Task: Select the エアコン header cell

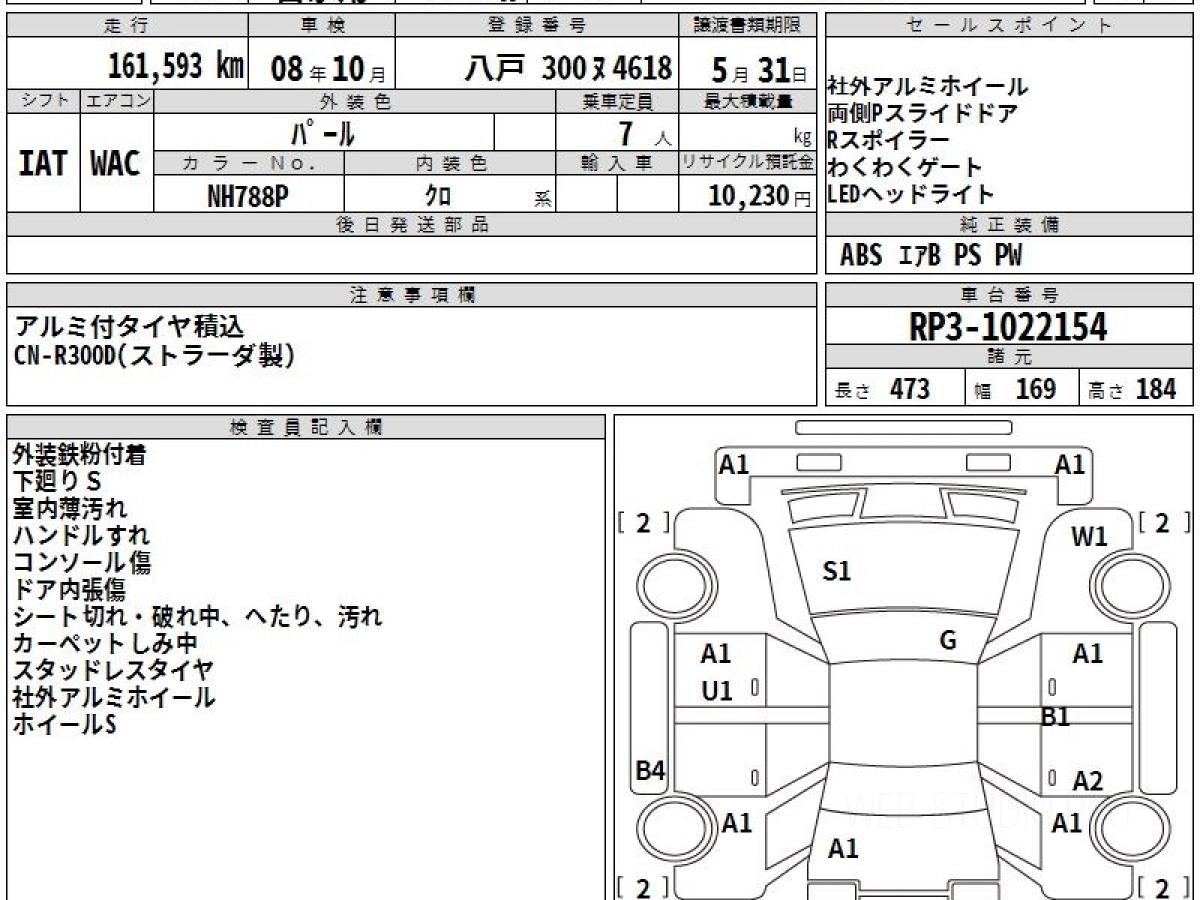Action: pos(117,101)
